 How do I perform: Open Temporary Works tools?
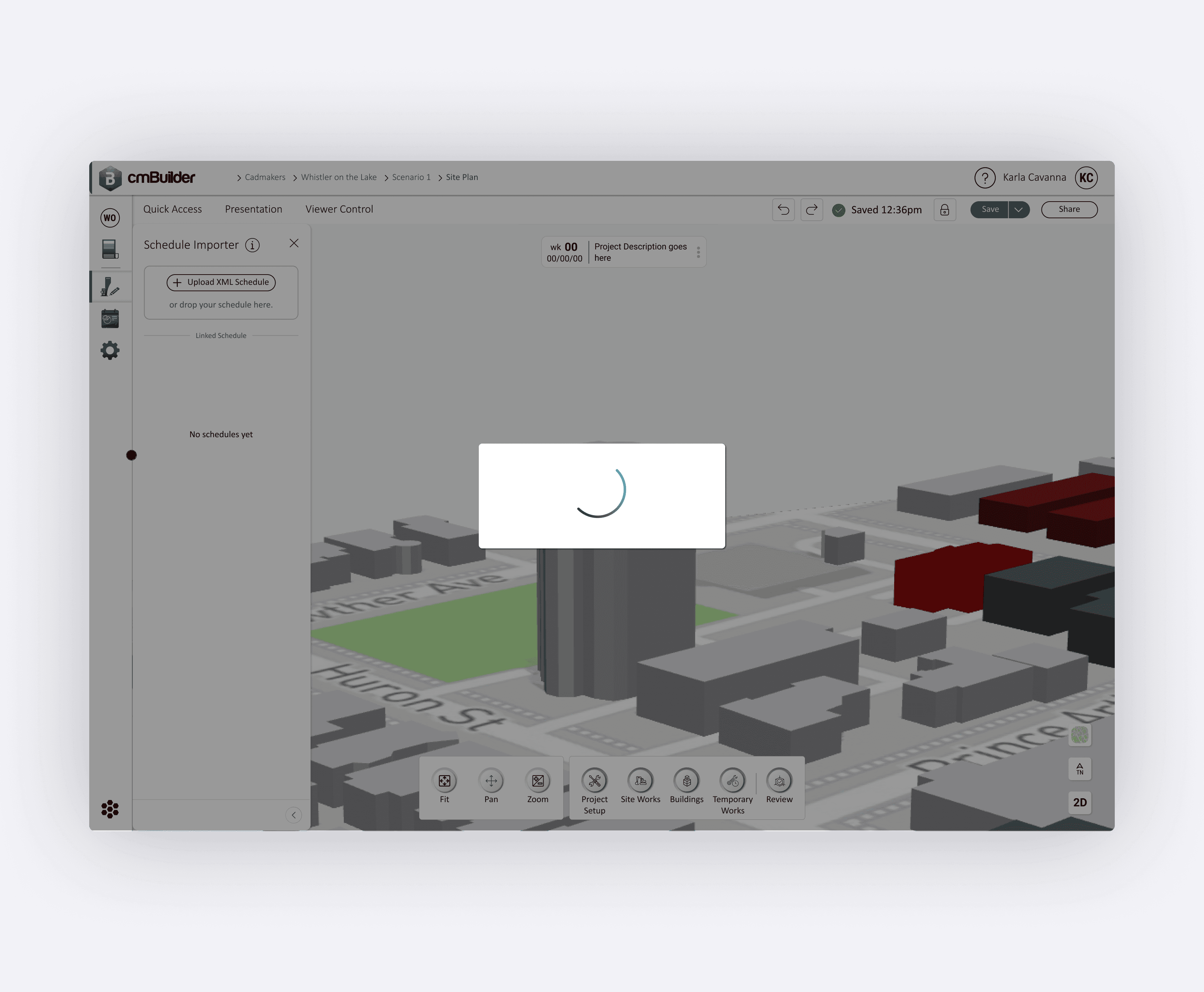tap(732, 780)
